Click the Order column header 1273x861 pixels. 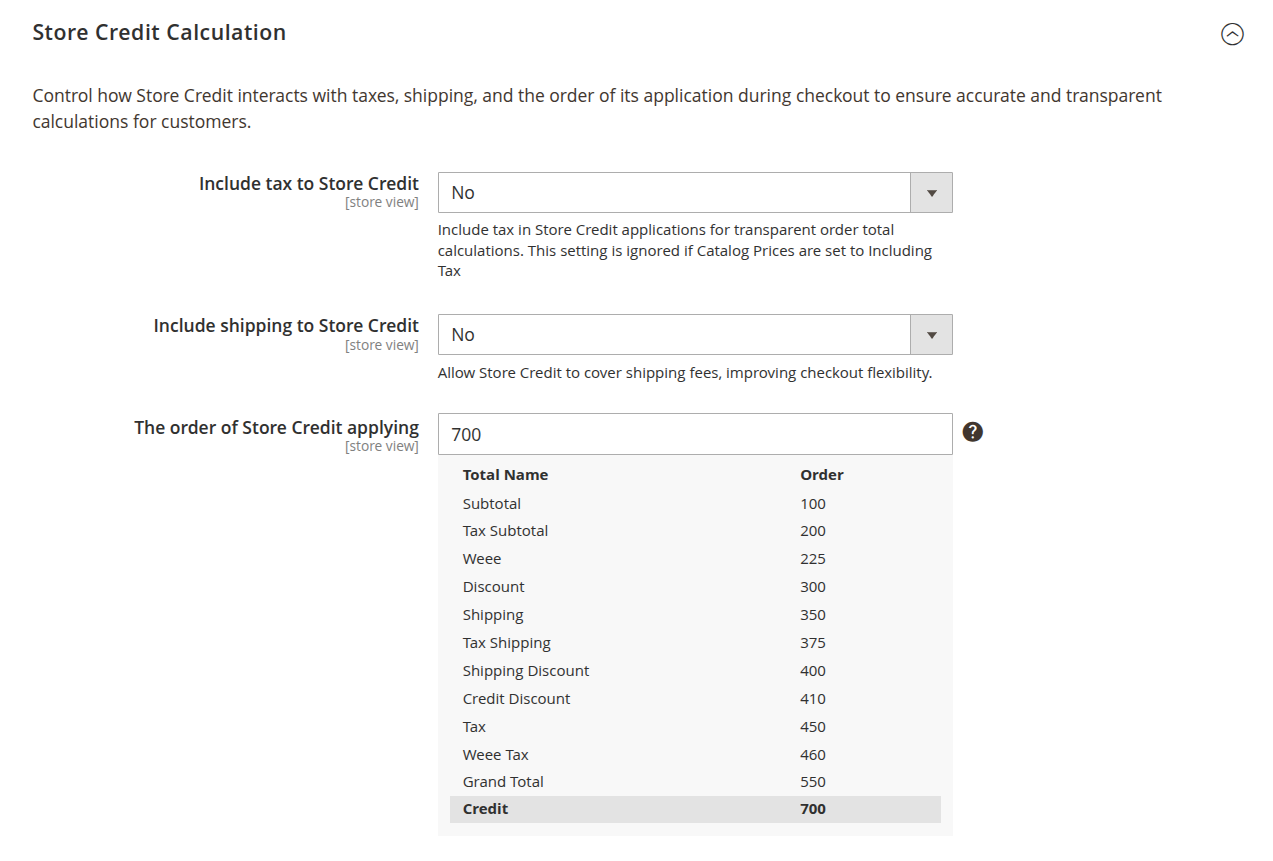(x=821, y=474)
